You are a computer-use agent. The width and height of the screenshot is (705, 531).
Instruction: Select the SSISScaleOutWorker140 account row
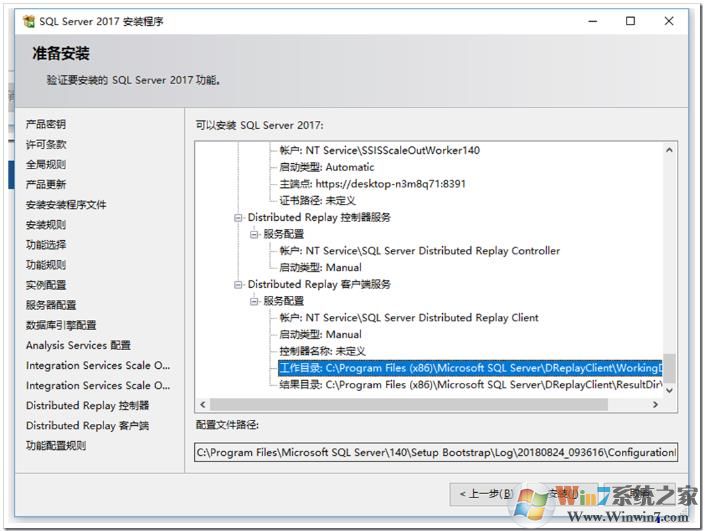[x=379, y=151]
